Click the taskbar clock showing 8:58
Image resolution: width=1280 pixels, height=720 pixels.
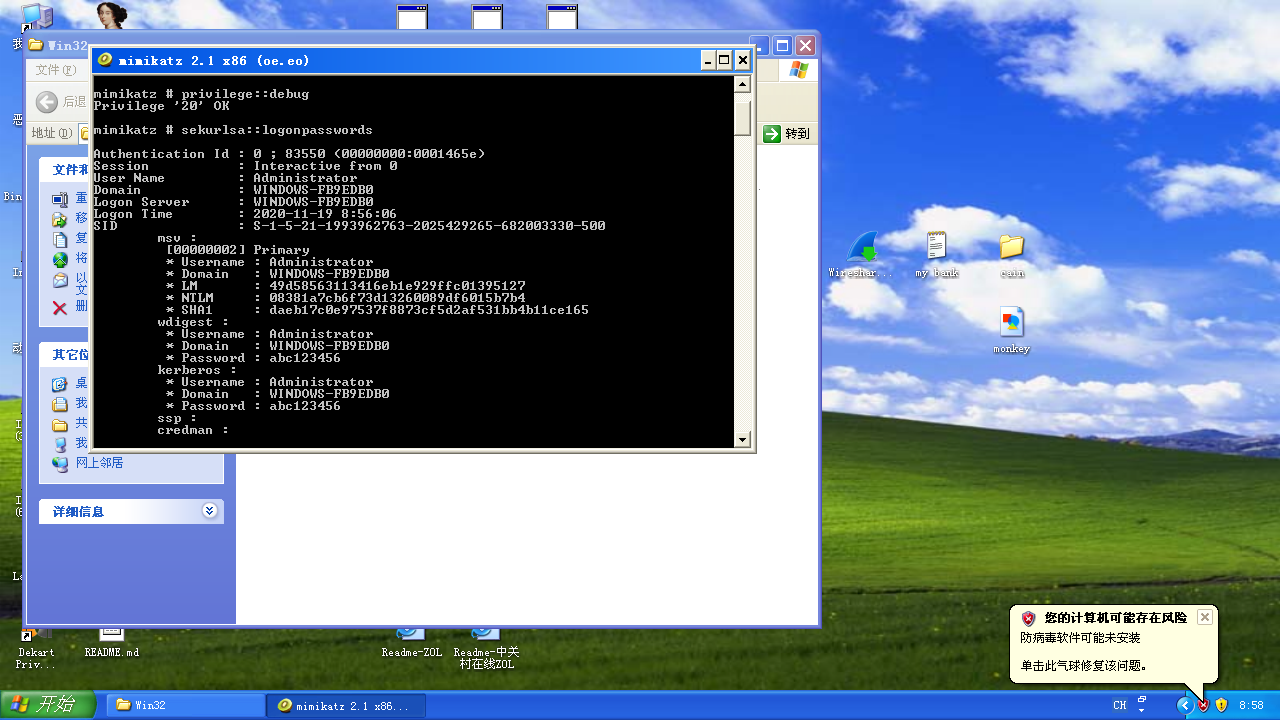pos(1251,705)
